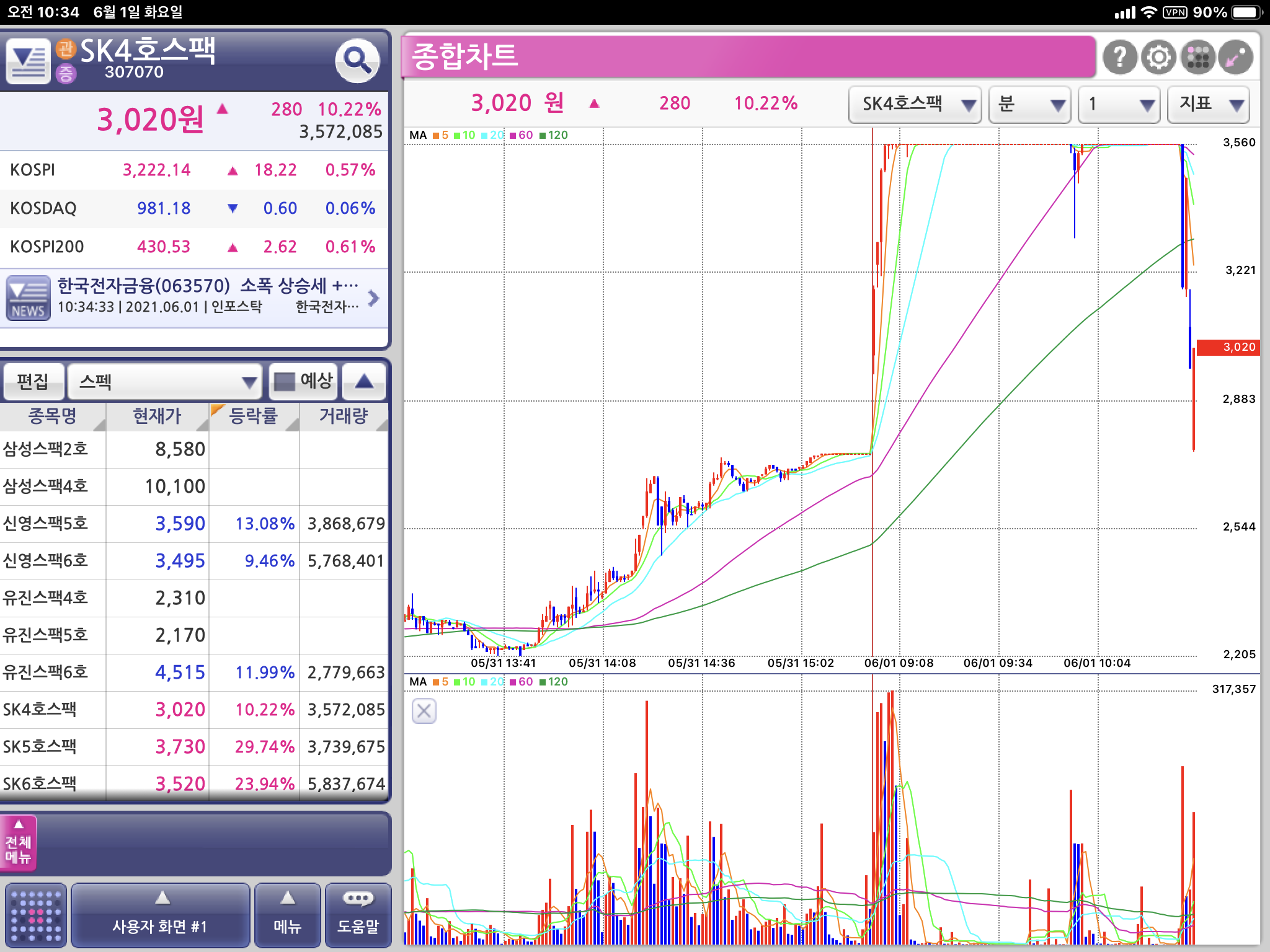
Task: Open the dotted screen grid icon
Action: coord(36,915)
